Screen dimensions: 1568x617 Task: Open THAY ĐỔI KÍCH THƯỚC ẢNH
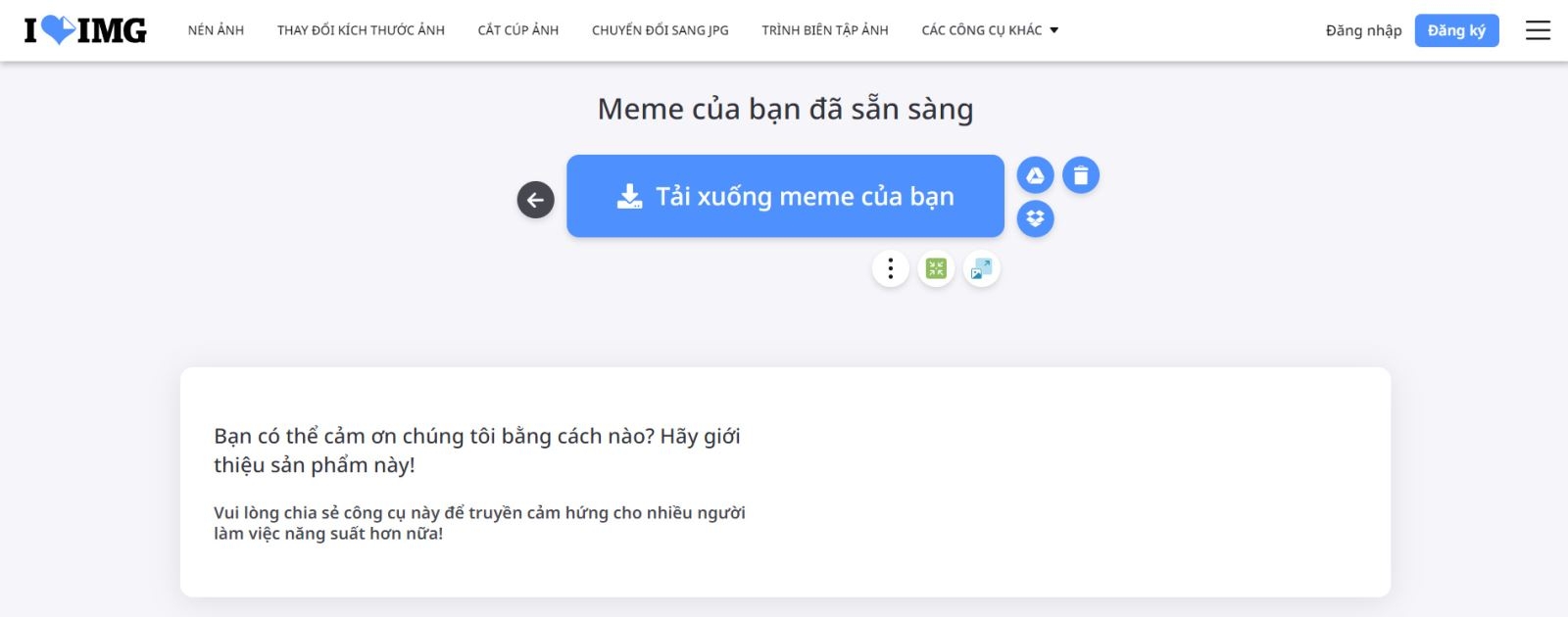coord(361,30)
